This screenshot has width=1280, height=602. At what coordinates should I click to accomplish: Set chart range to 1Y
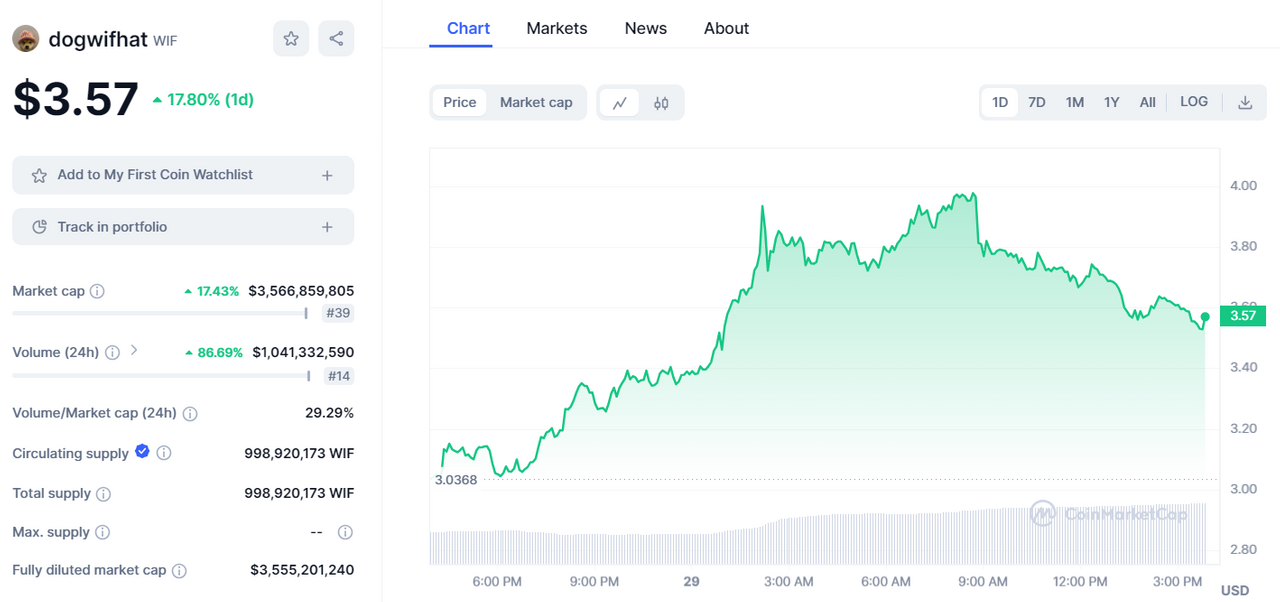(1112, 102)
